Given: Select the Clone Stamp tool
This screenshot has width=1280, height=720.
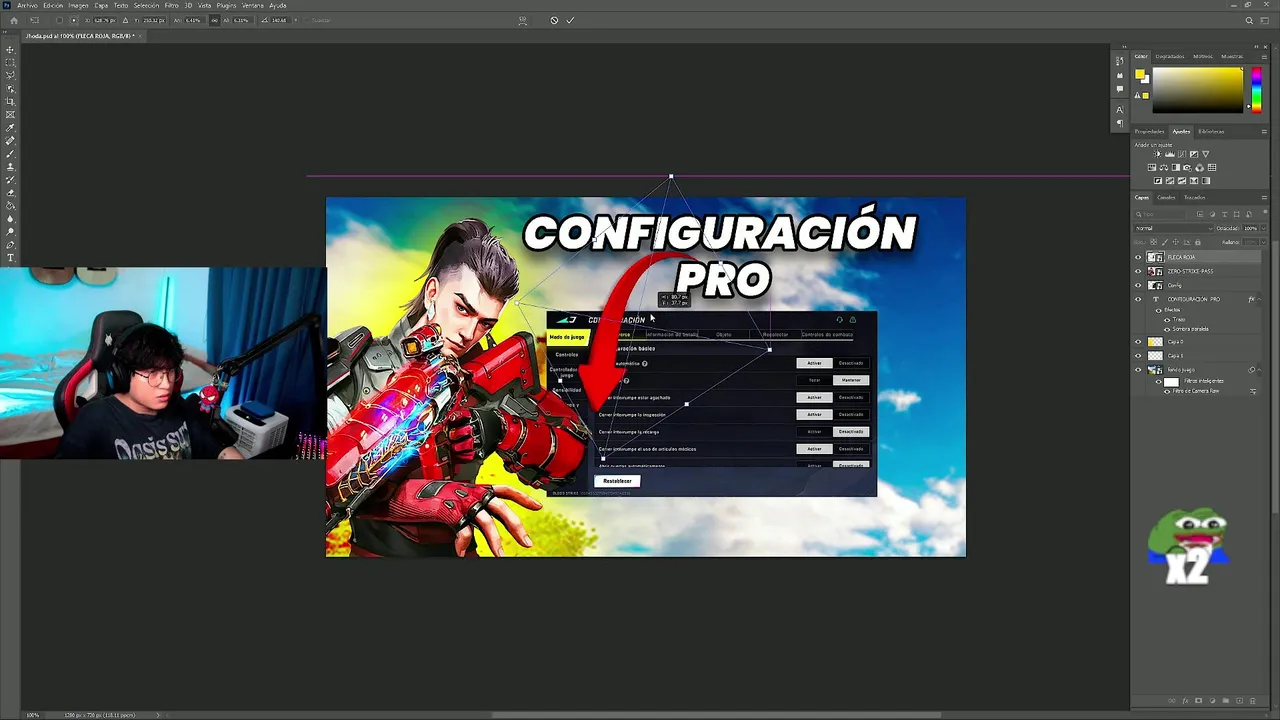Looking at the screenshot, I should tap(11, 166).
